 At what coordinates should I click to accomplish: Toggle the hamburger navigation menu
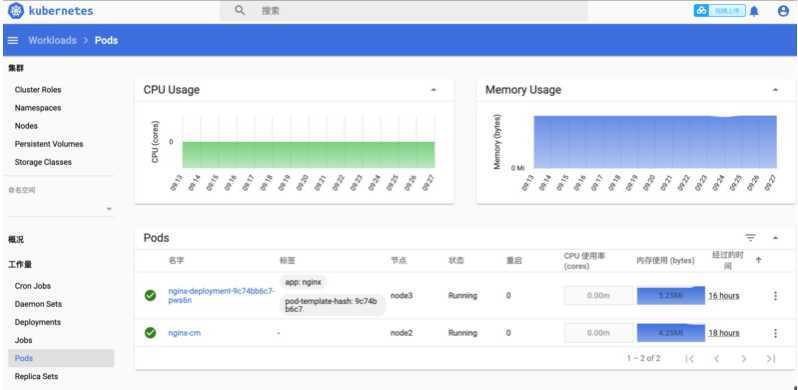point(13,40)
